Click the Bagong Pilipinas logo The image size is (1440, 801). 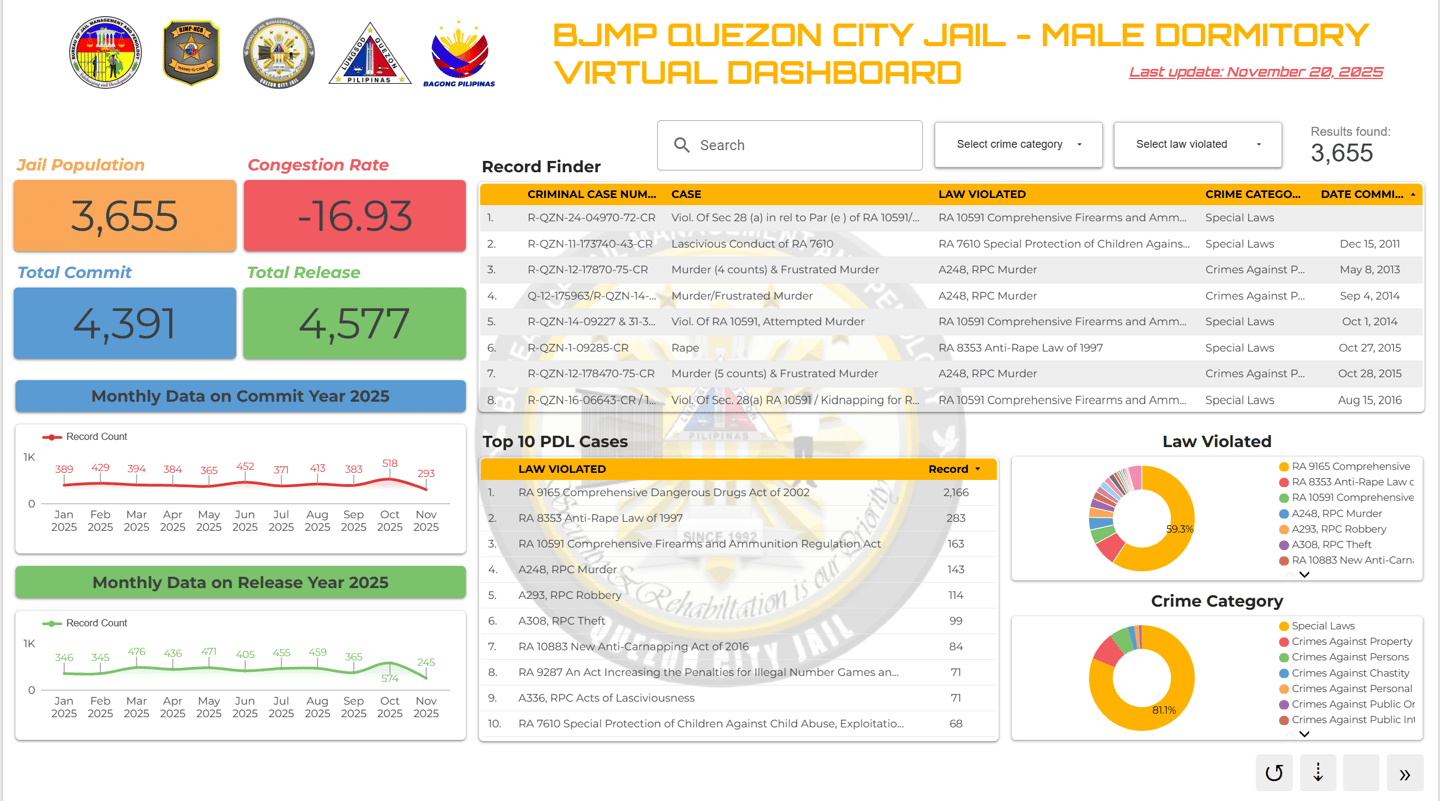(x=459, y=54)
